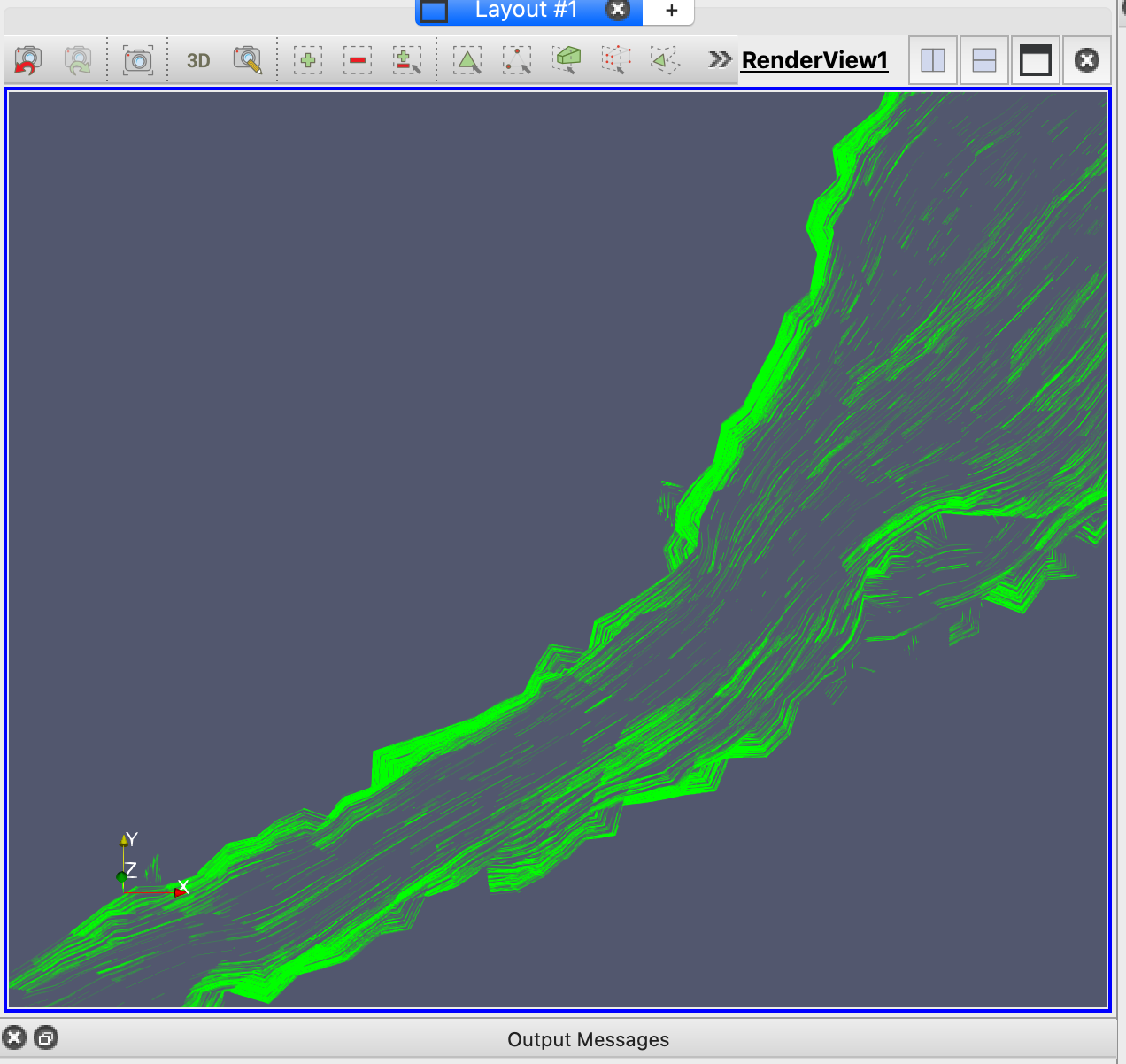Toggle the 3D interaction mode button
This screenshot has height=1064, width=1126.
point(198,61)
